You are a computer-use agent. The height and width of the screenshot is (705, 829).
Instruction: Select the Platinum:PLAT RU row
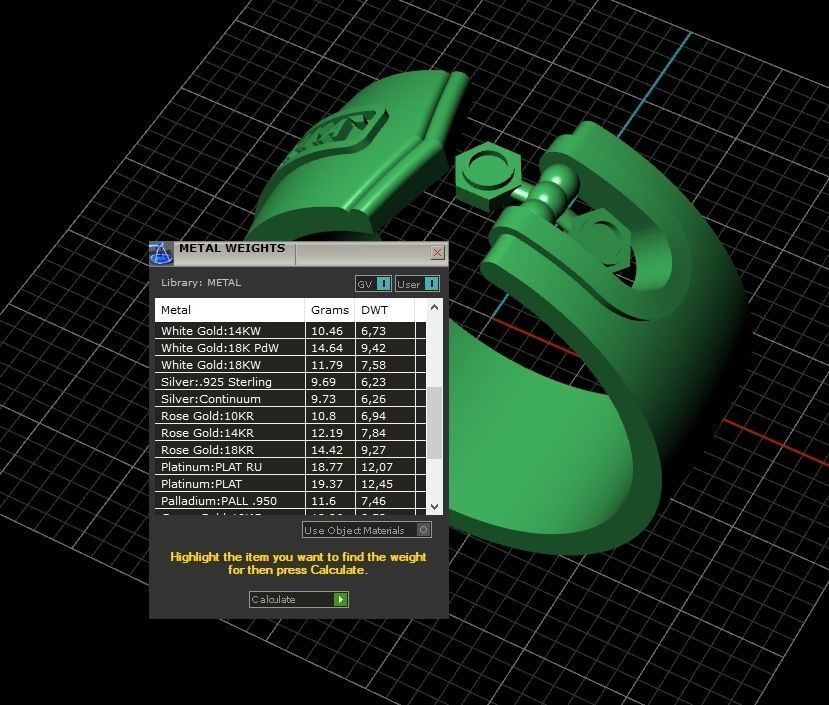point(290,466)
